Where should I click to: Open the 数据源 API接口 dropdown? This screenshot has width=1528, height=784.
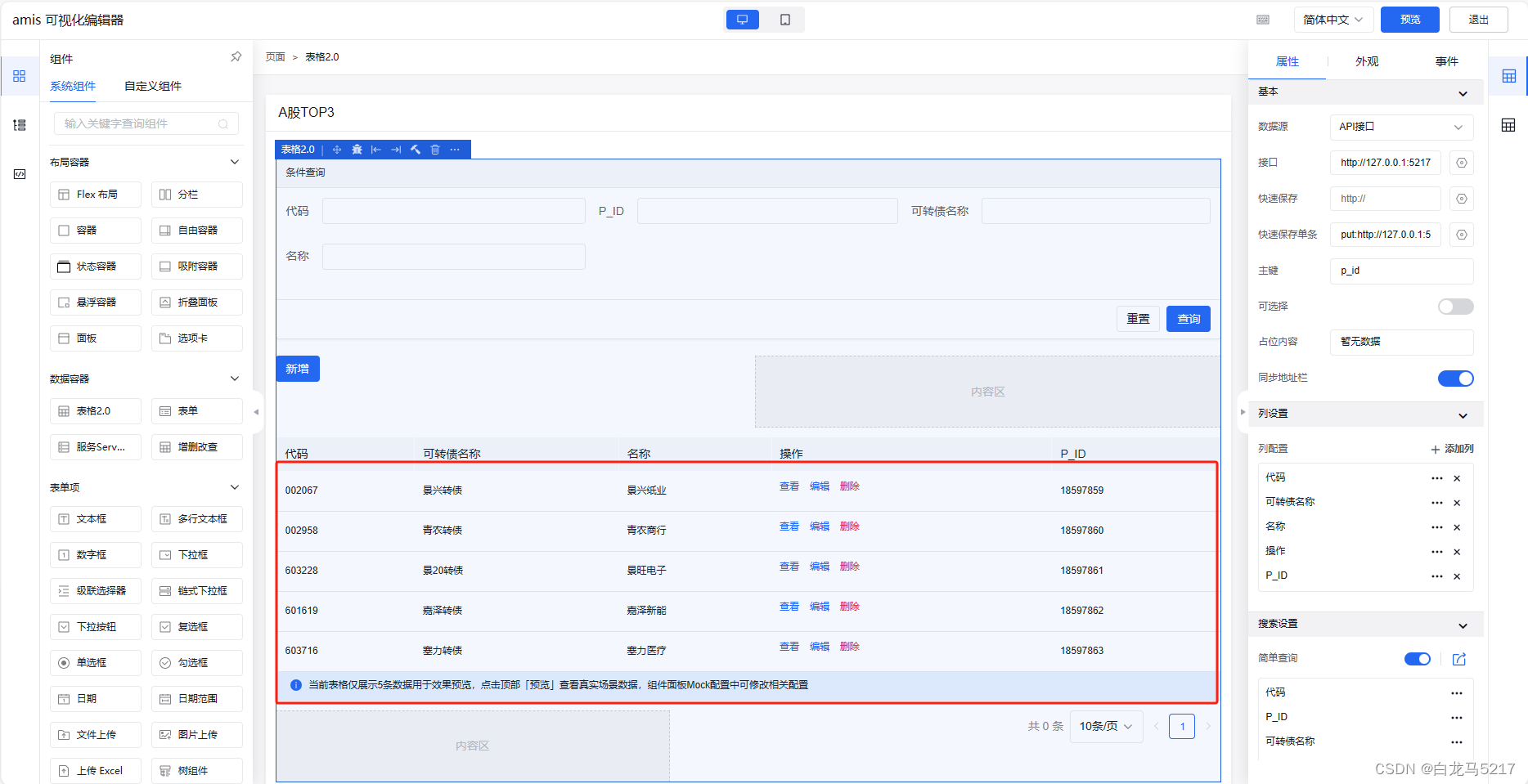coord(1400,127)
